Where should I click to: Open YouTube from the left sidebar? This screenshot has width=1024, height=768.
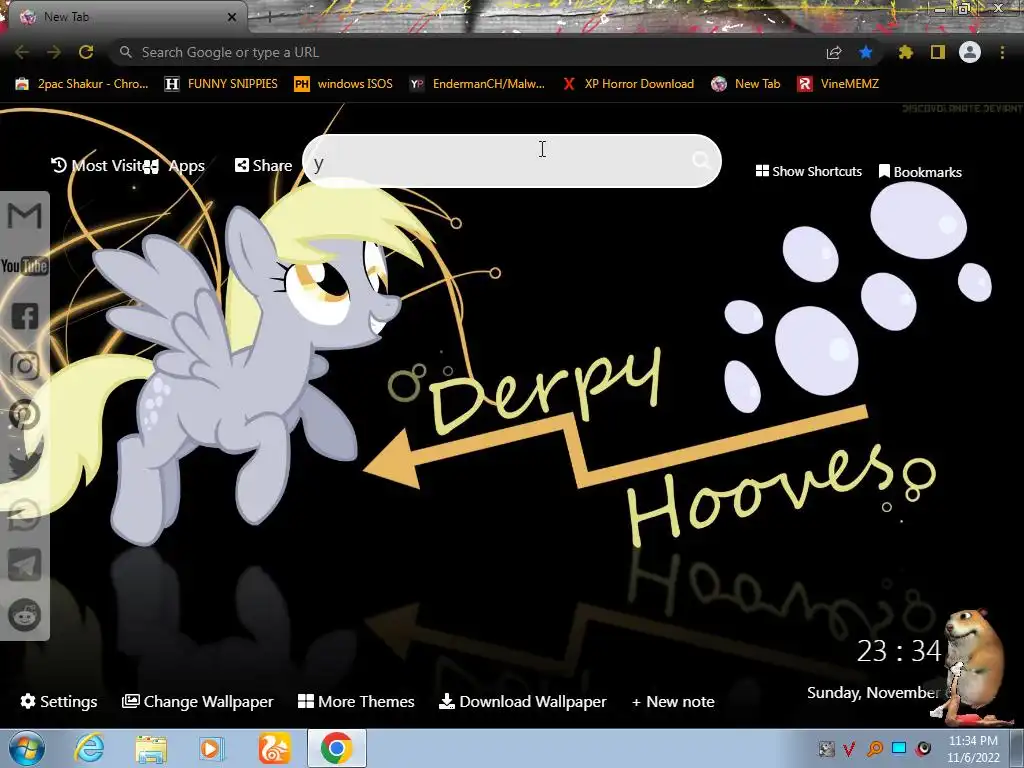pos(25,266)
